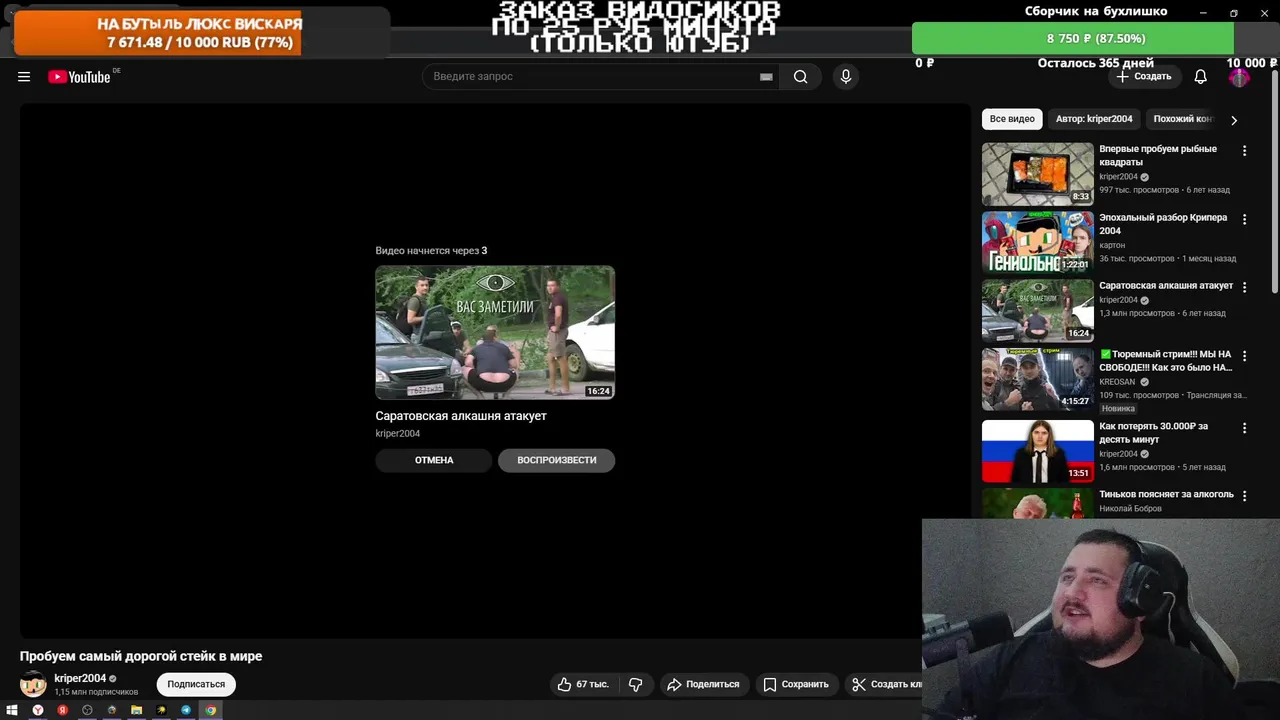Open the account avatar menu
Viewport: 1280px width, 720px height.
(x=1239, y=77)
